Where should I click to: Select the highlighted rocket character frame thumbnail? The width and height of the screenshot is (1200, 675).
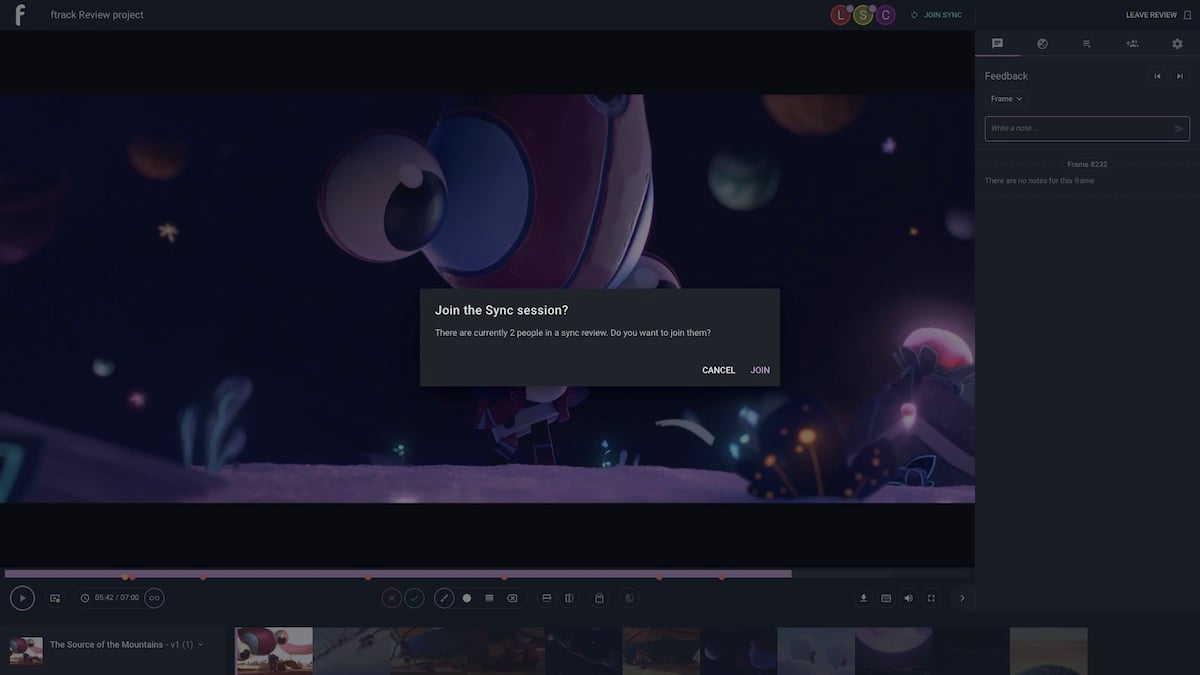tap(274, 650)
